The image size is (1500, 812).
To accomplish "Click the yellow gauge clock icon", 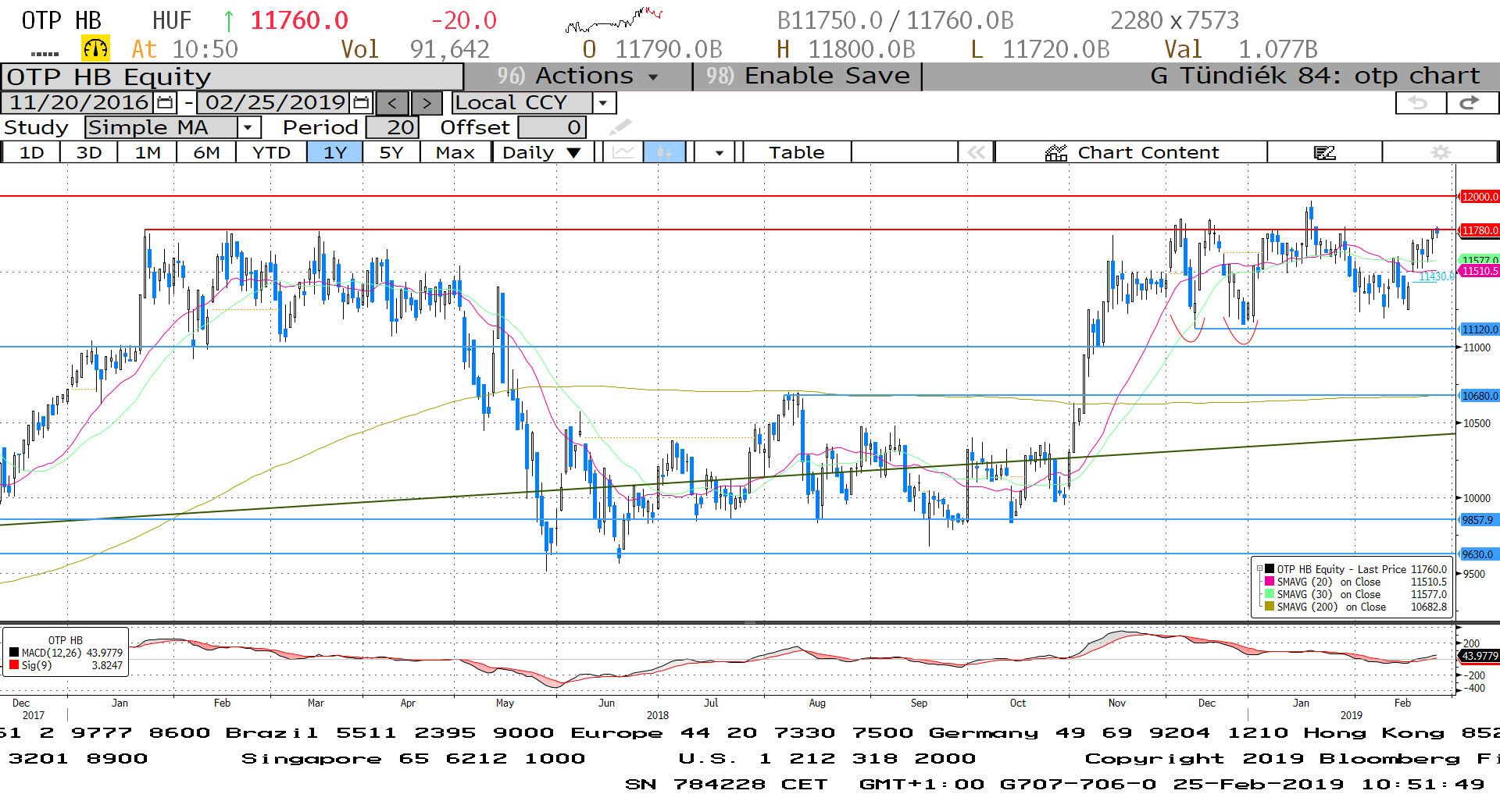I will pos(95,48).
